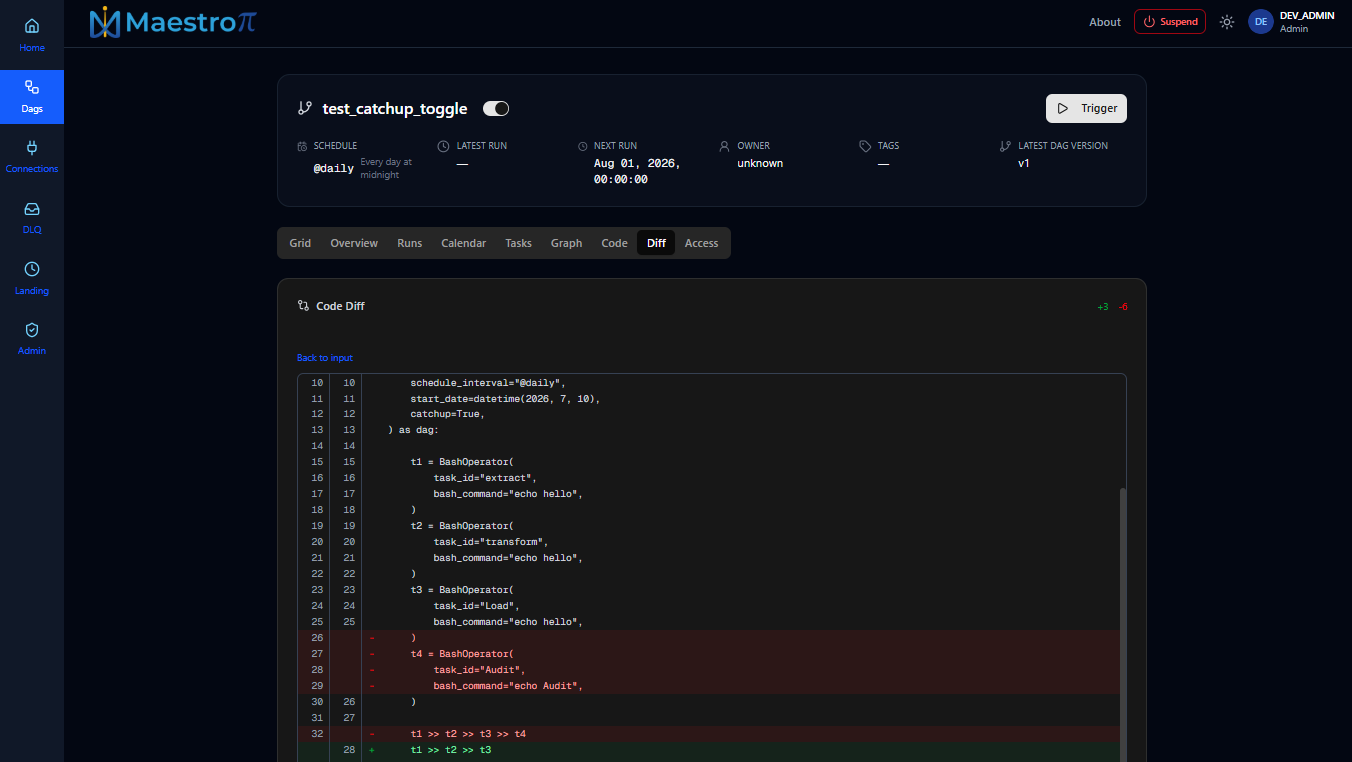Click the Schedule calendar icon
Screen dimensions: 1352x762
[302, 146]
